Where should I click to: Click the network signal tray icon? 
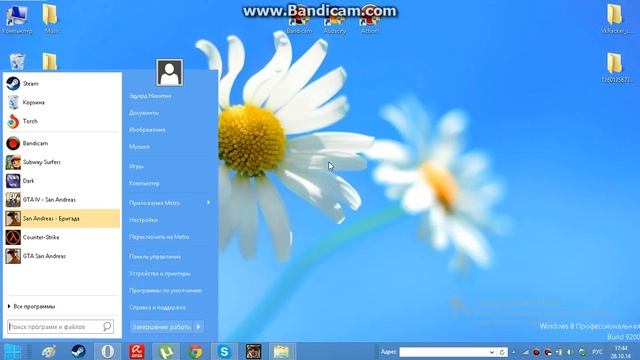[525, 352]
